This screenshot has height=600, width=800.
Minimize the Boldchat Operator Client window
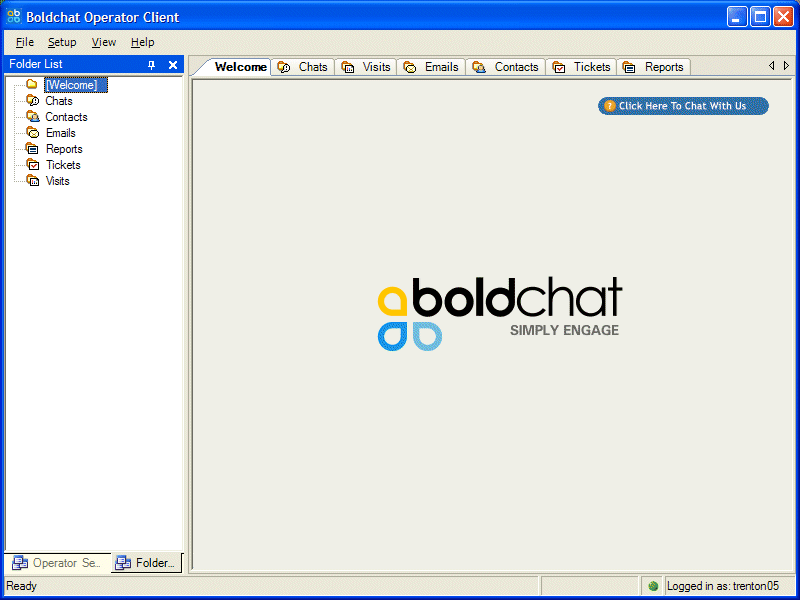[737, 17]
